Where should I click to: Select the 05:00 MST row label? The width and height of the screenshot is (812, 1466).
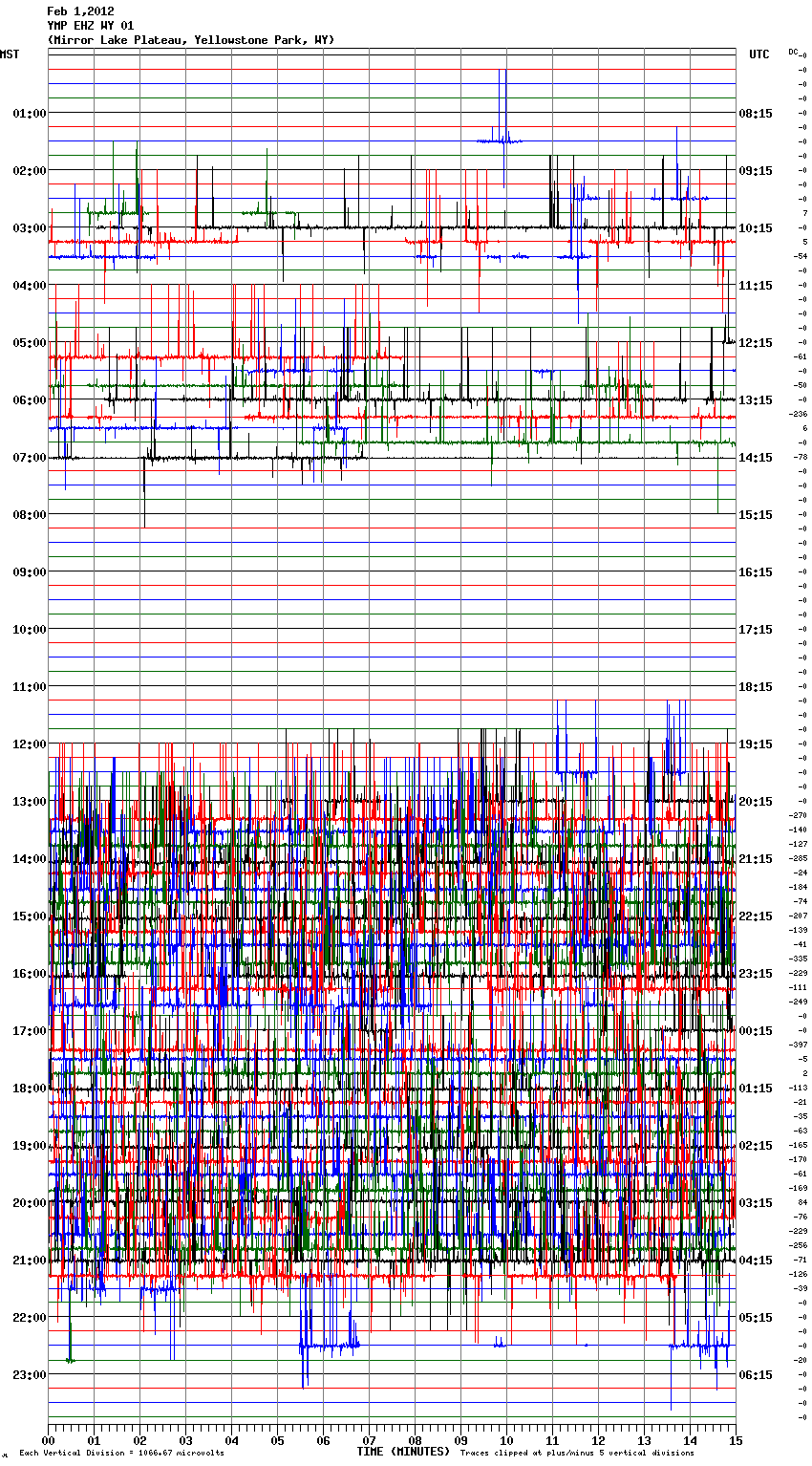click(x=30, y=343)
